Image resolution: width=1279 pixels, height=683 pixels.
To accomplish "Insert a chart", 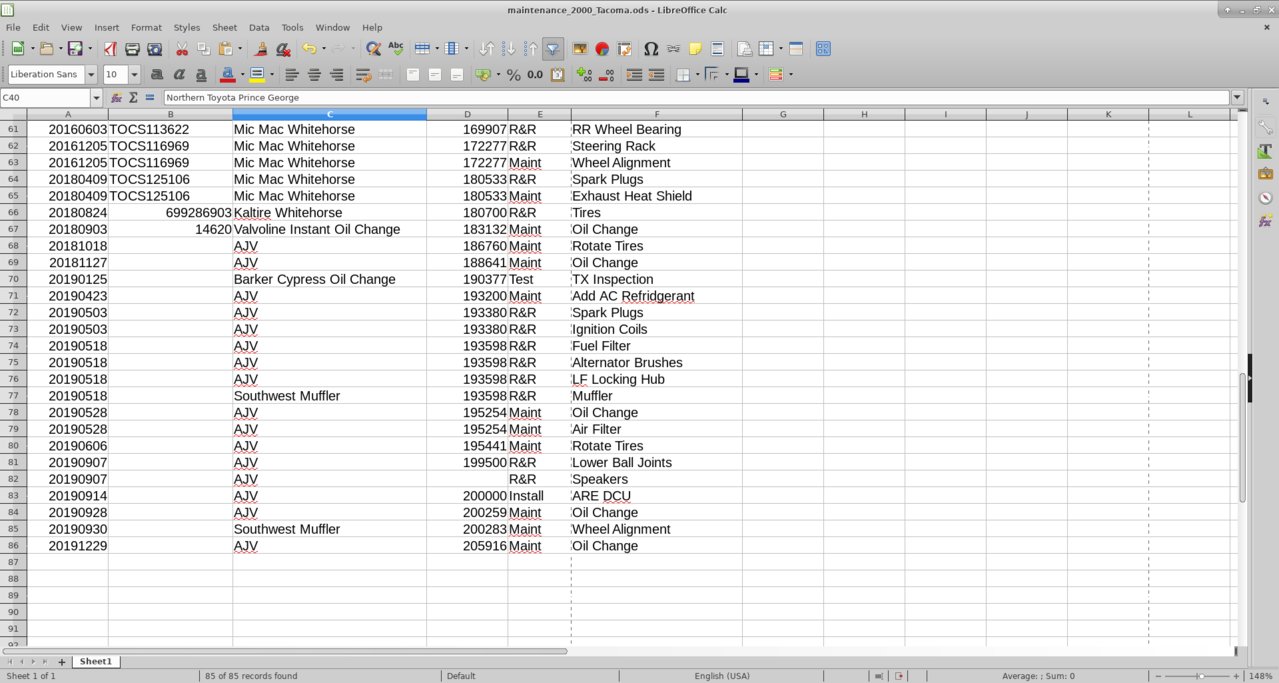I will pyautogui.click(x=602, y=48).
